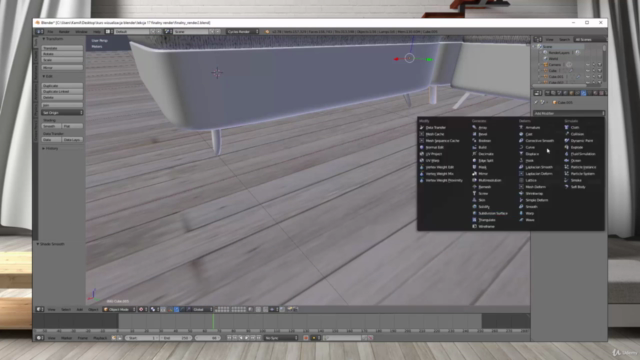Add the Array modifier

coord(482,127)
